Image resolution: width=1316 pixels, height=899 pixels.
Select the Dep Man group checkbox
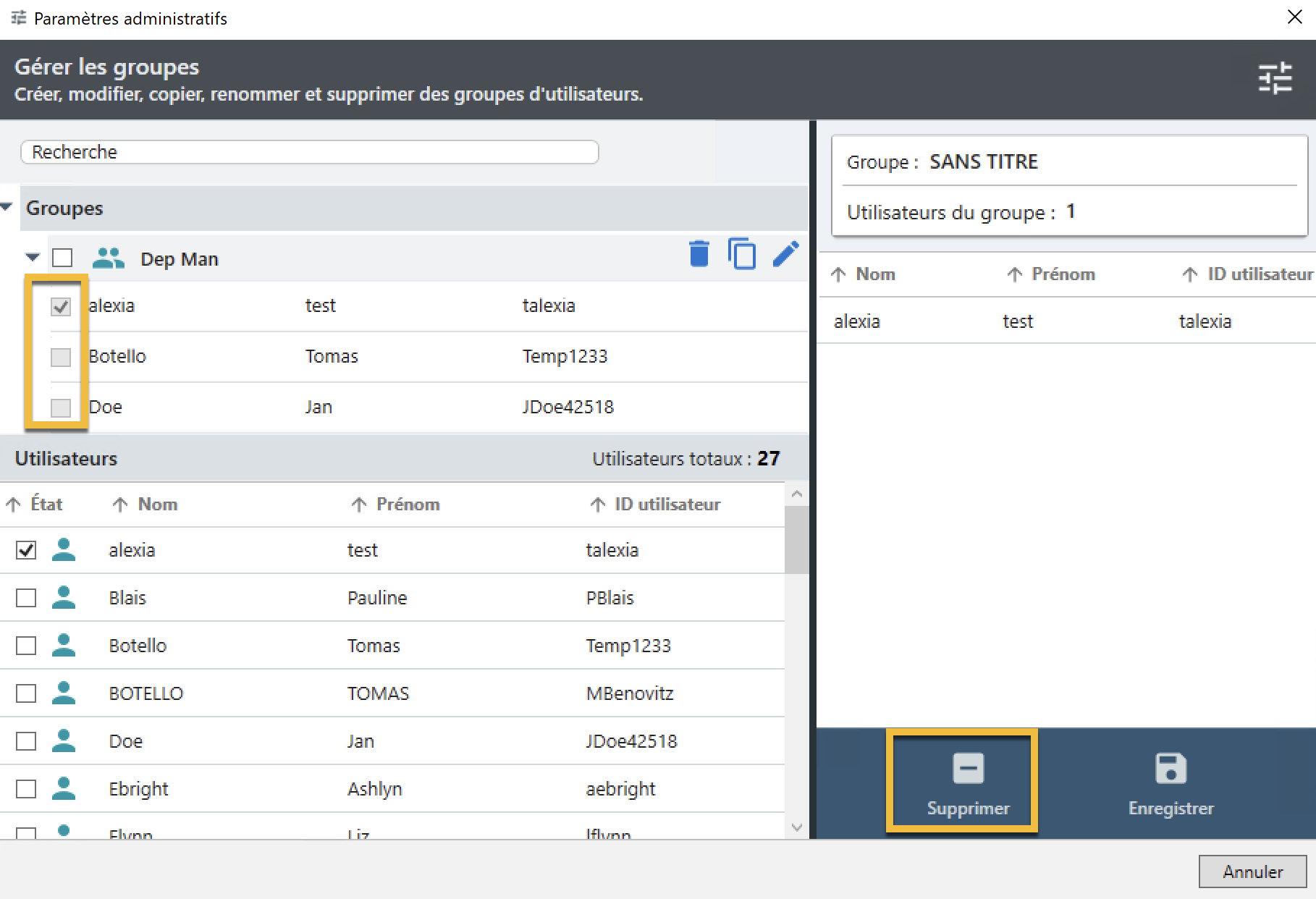(x=62, y=258)
